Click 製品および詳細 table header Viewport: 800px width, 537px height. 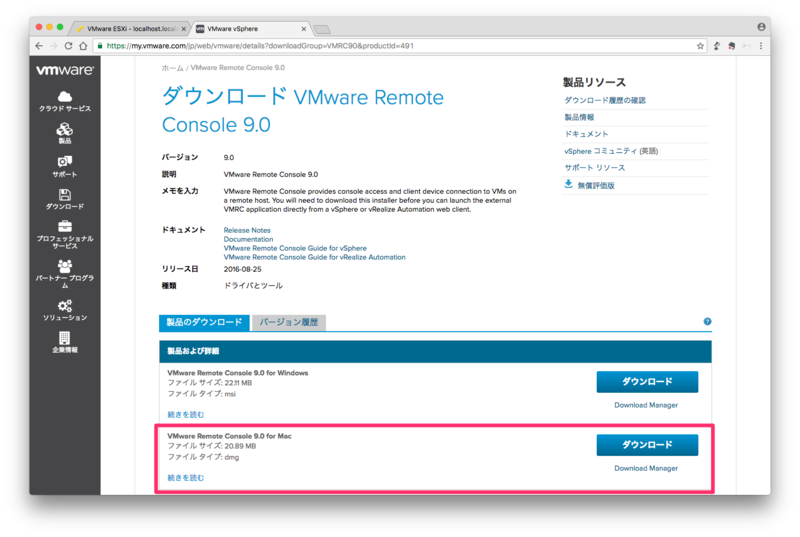435,351
